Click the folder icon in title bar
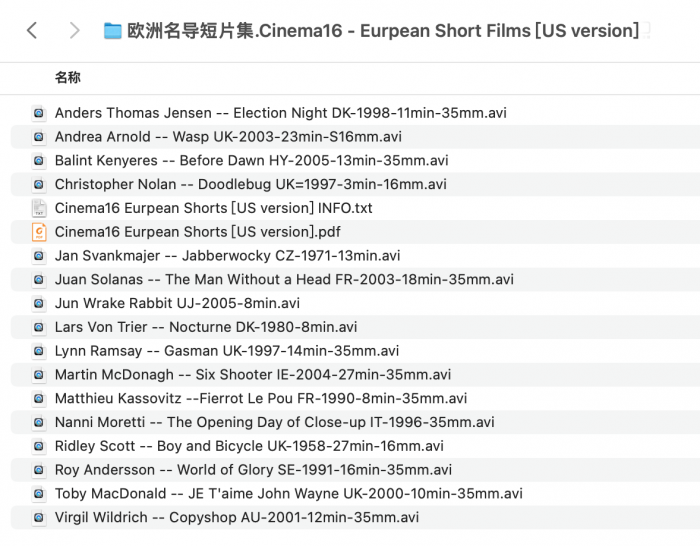This screenshot has width=700, height=546. [113, 31]
